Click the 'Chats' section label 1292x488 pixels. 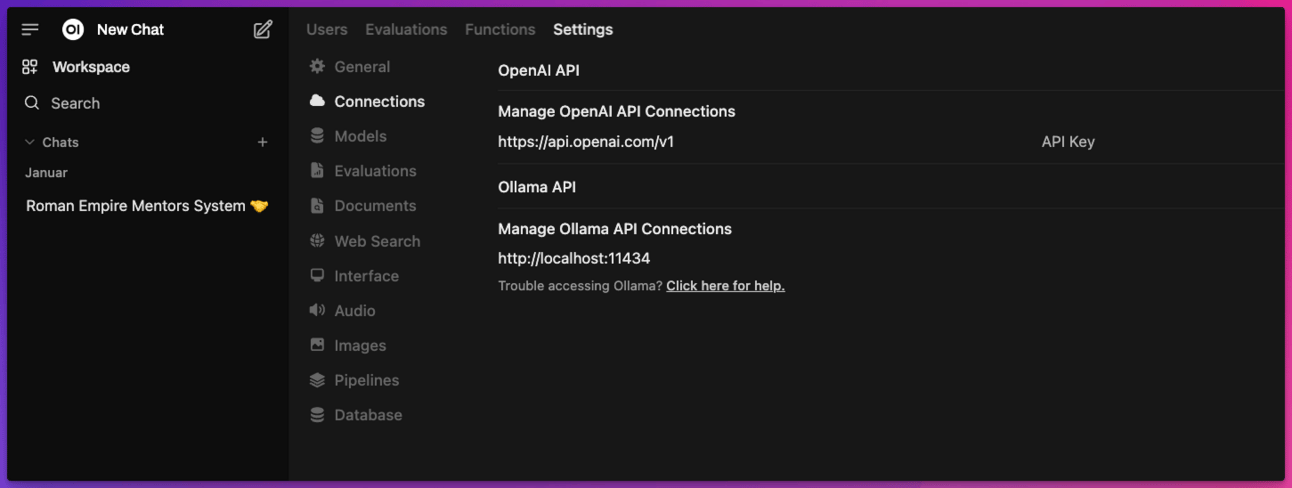(x=60, y=142)
